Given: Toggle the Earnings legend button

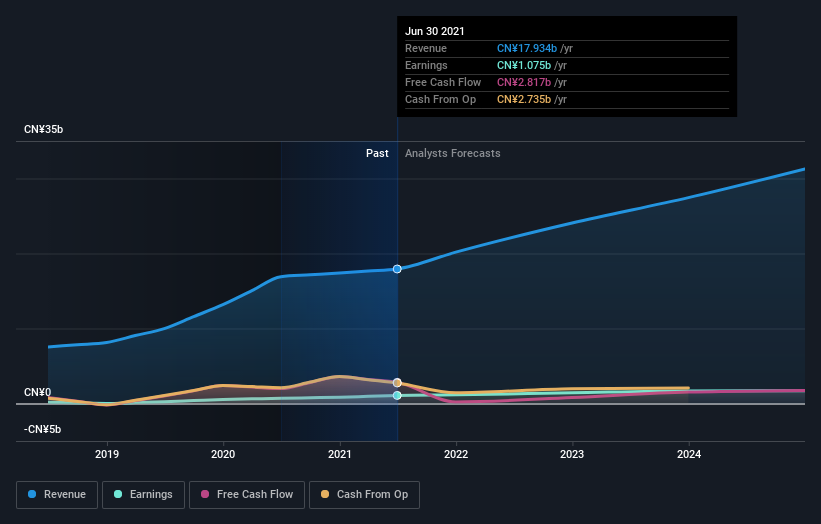Looking at the screenshot, I should (143, 495).
